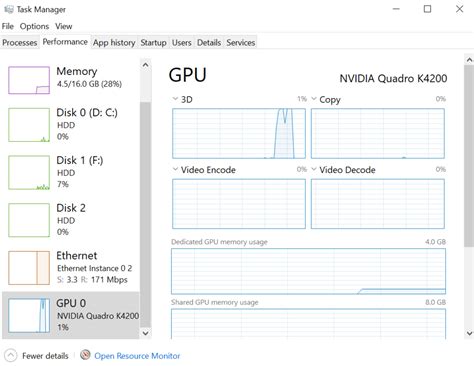Open the Video Decode engine dropdown

pyautogui.click(x=314, y=169)
